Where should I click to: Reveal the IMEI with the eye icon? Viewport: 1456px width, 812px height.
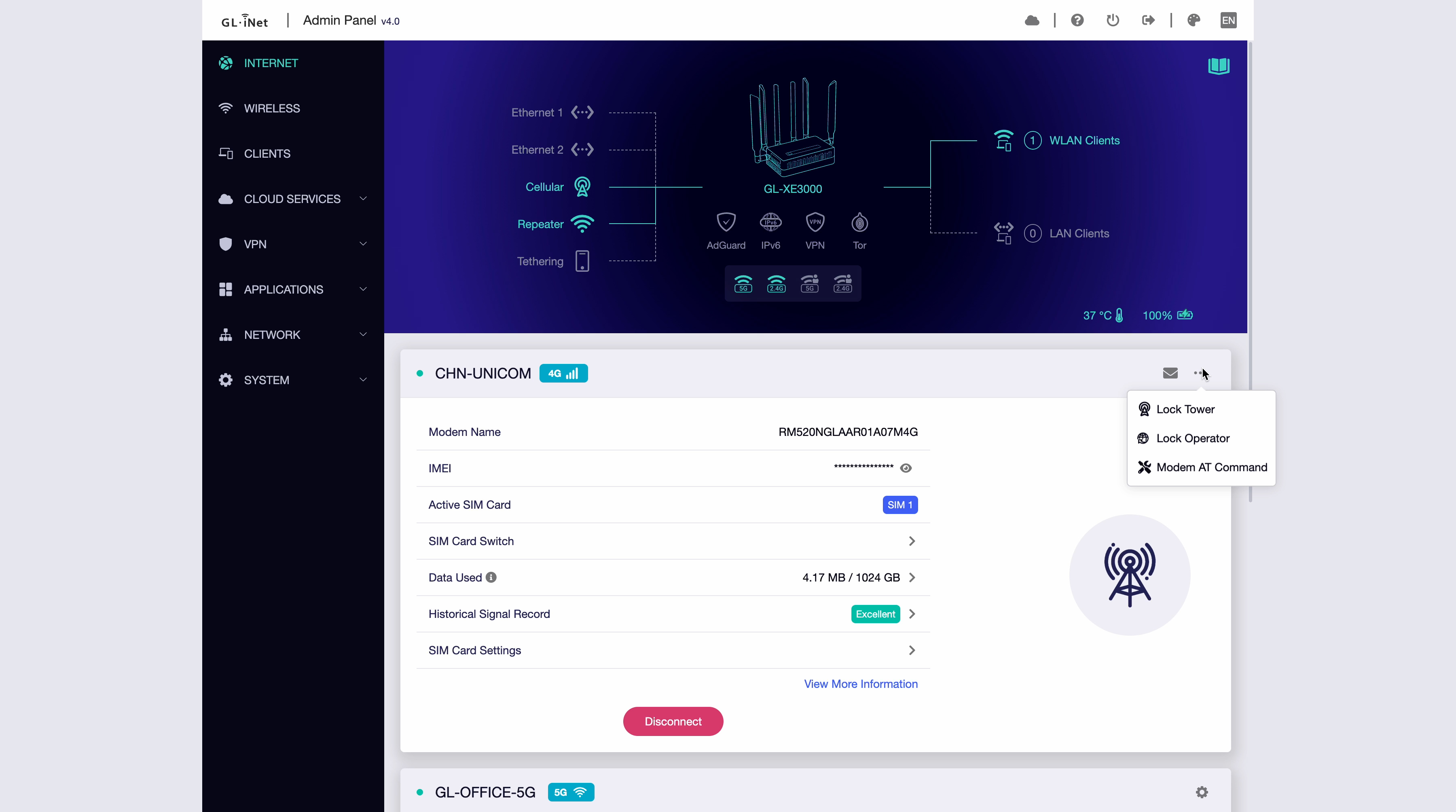906,468
